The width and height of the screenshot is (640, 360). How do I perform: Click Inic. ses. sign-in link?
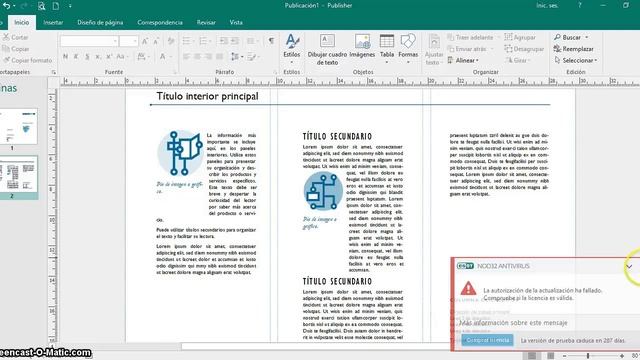[x=547, y=6]
